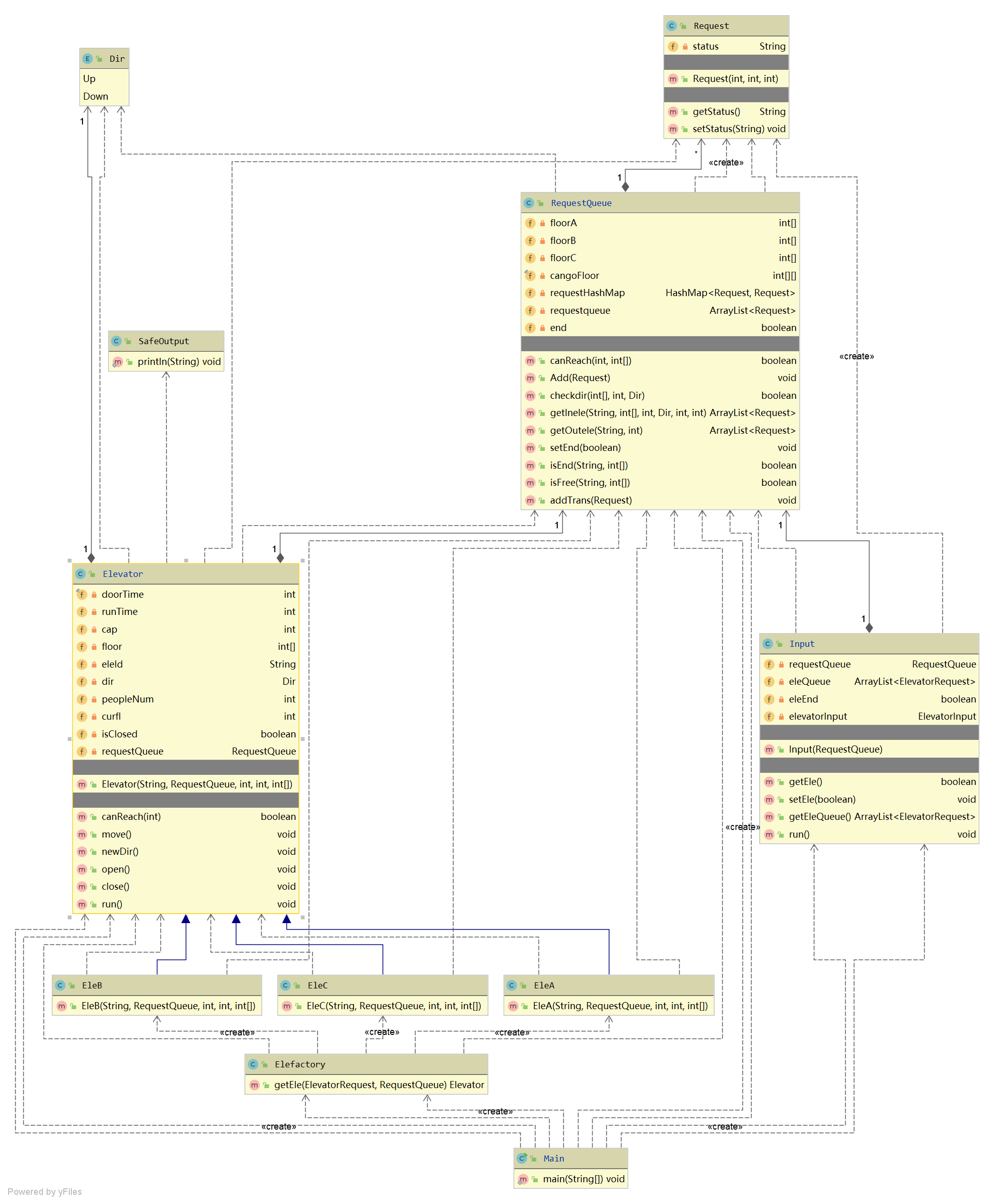Select the EleB constructor row

168,1006
